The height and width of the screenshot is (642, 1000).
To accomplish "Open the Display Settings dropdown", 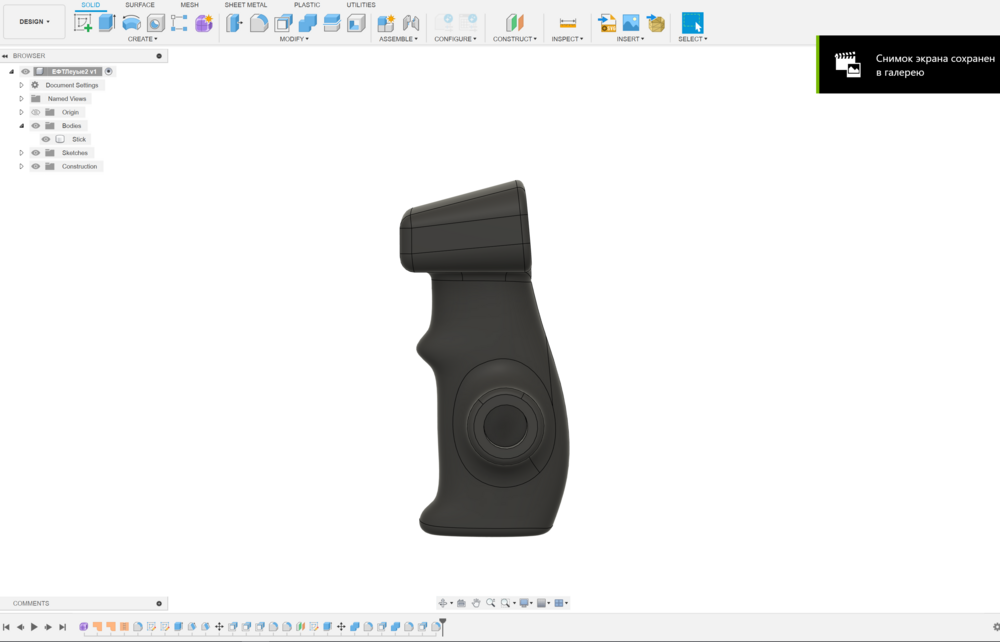I will pos(524,603).
